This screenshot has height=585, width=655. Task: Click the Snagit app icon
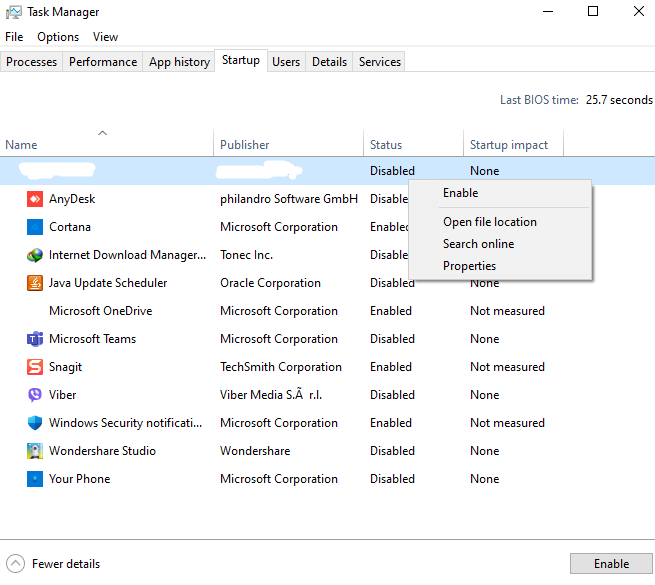[35, 367]
